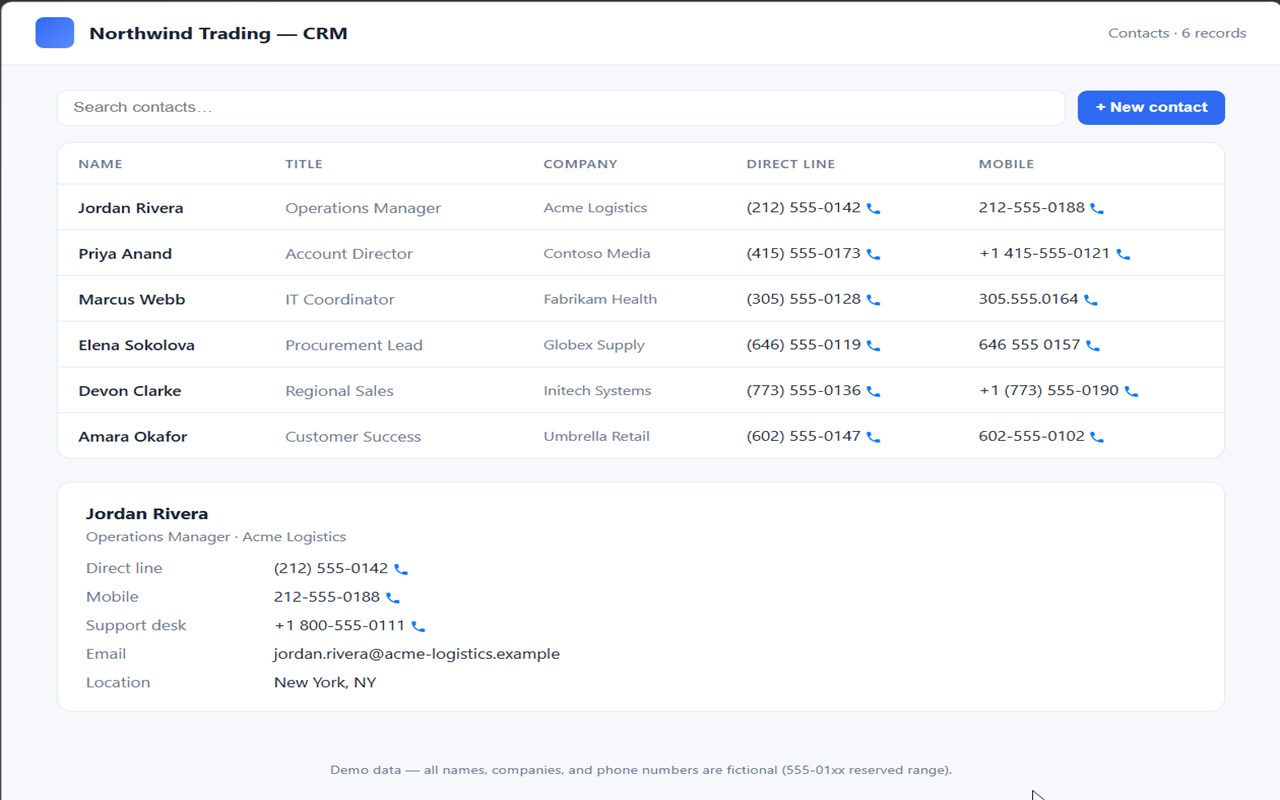Click the New contact button

(x=1151, y=107)
